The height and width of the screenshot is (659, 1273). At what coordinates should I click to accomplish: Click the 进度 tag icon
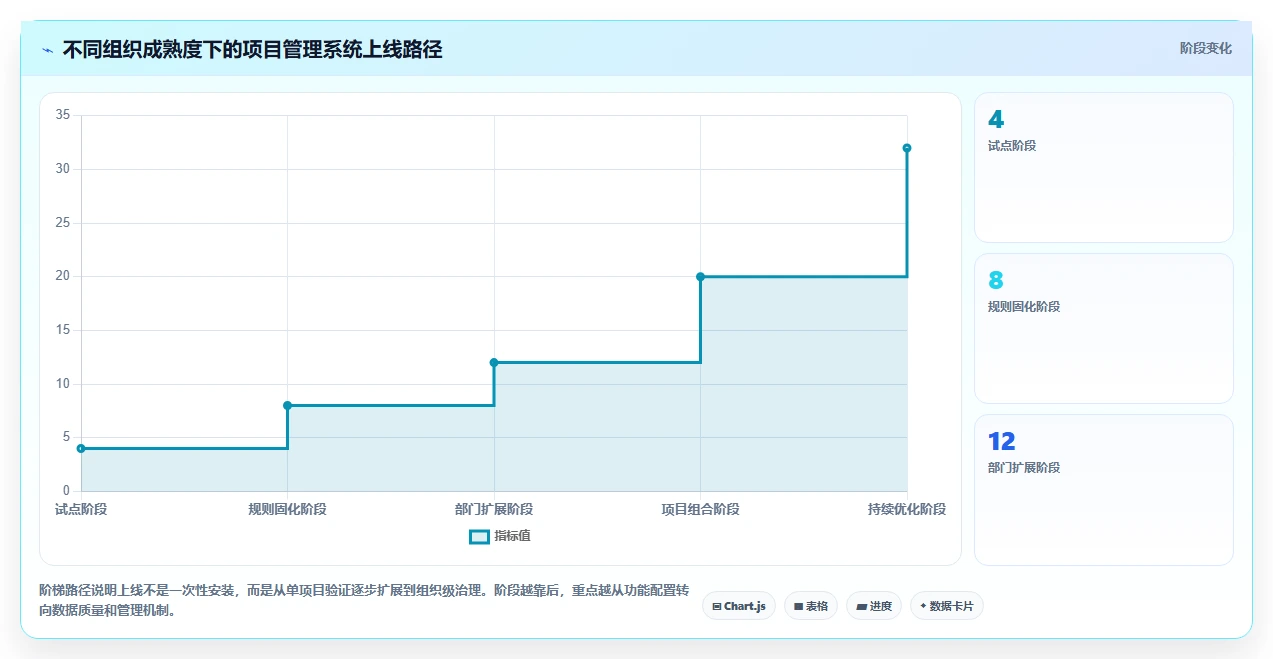tap(862, 606)
